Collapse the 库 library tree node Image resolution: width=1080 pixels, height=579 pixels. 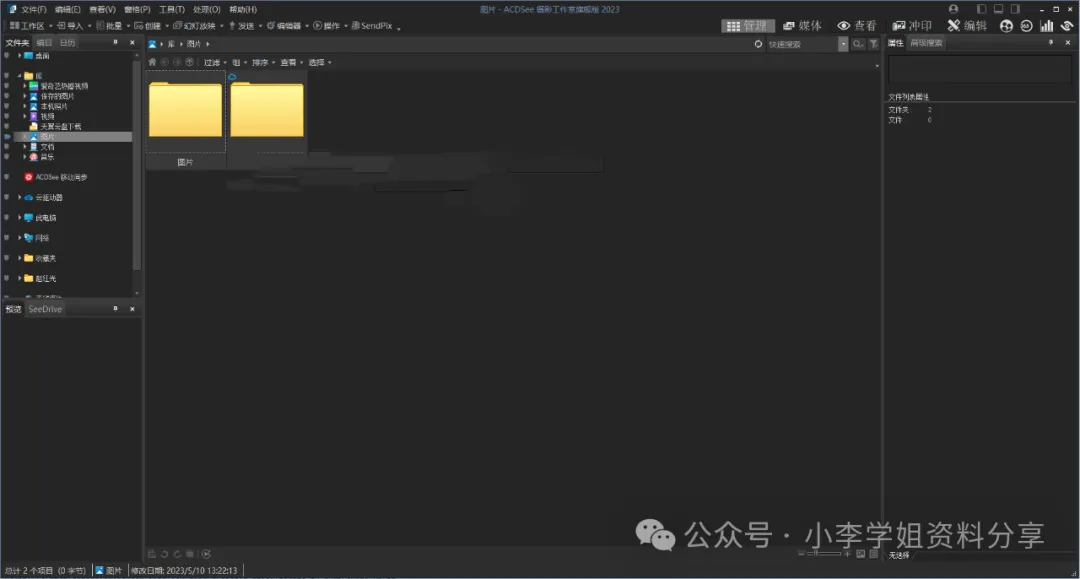coord(19,76)
